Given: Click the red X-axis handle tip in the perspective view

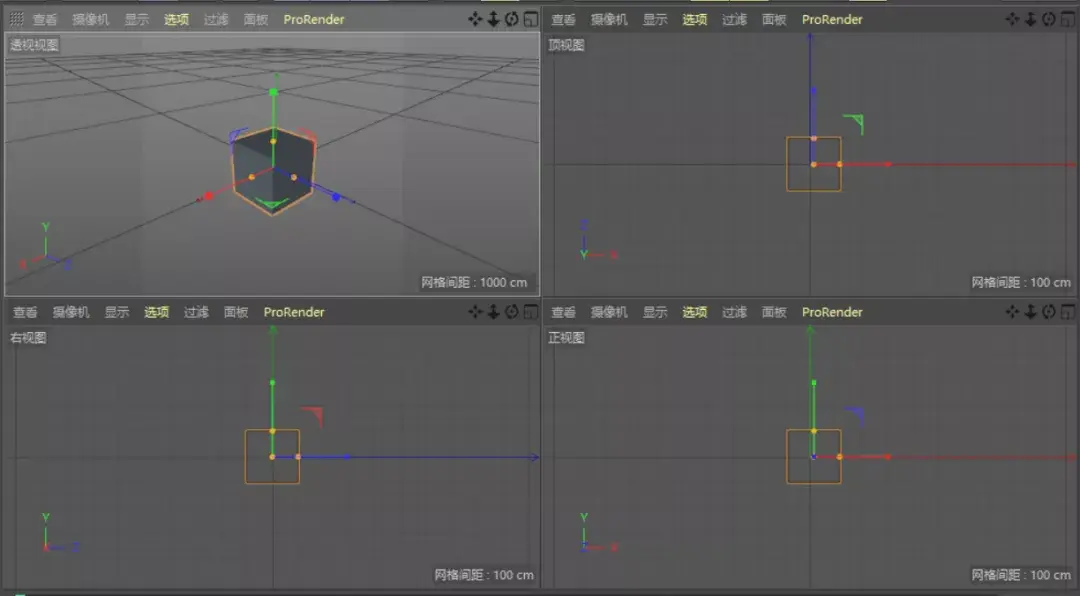Looking at the screenshot, I should [x=209, y=196].
